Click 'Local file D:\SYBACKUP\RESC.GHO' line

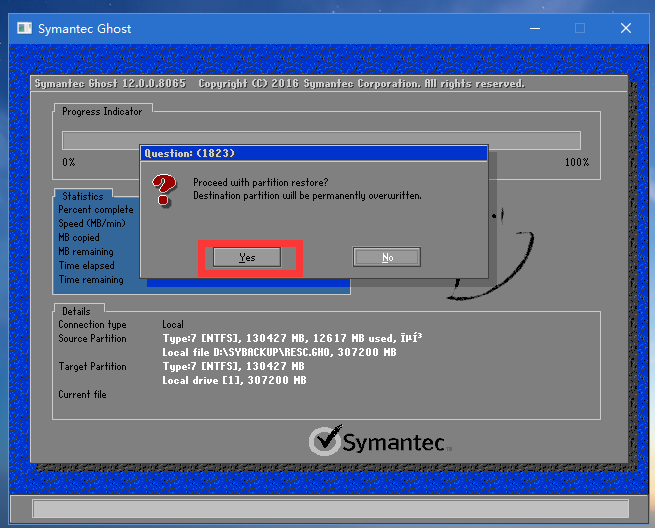click(279, 352)
